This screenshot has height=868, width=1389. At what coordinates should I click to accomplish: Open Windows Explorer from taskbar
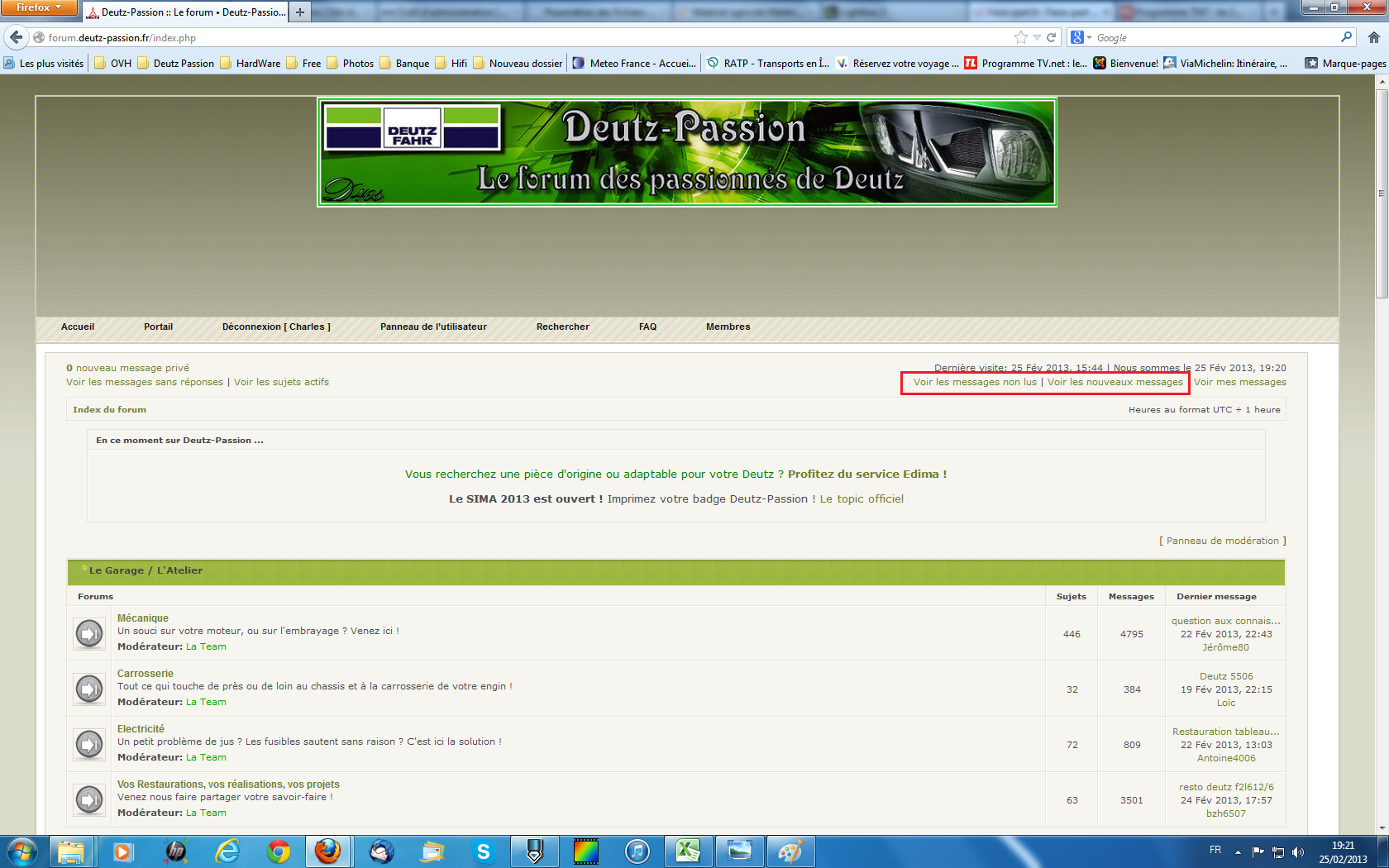pos(71,851)
